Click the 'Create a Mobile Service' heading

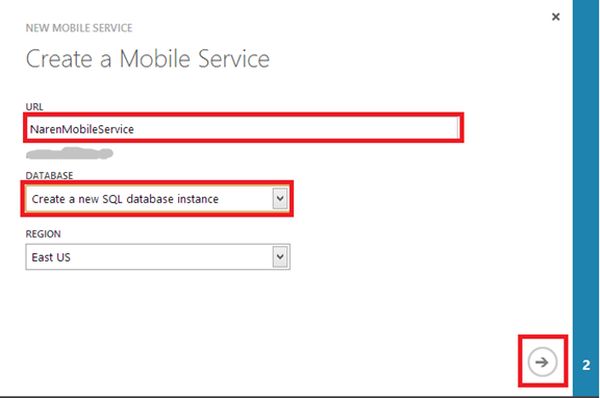pyautogui.click(x=148, y=59)
